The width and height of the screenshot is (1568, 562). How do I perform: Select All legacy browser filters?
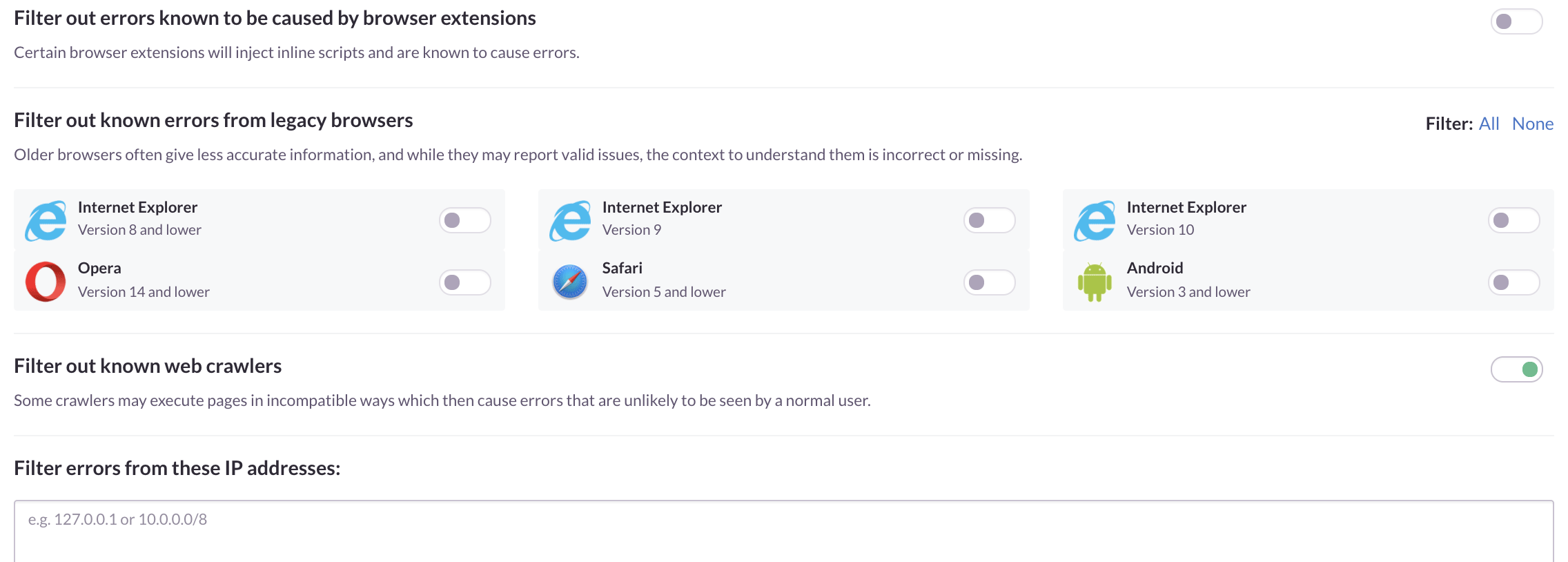pyautogui.click(x=1489, y=124)
